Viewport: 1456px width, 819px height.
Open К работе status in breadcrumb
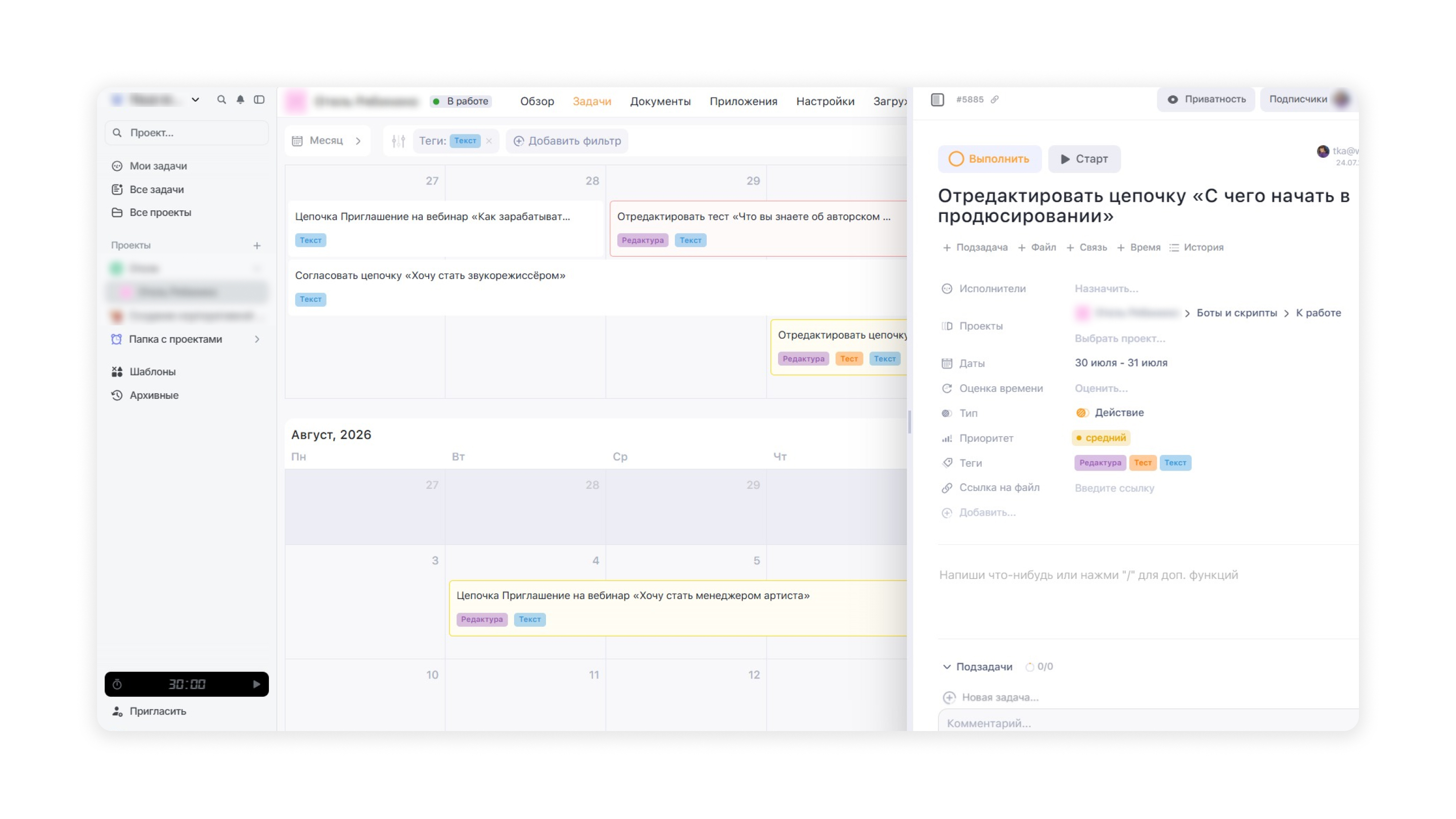pyautogui.click(x=1318, y=313)
